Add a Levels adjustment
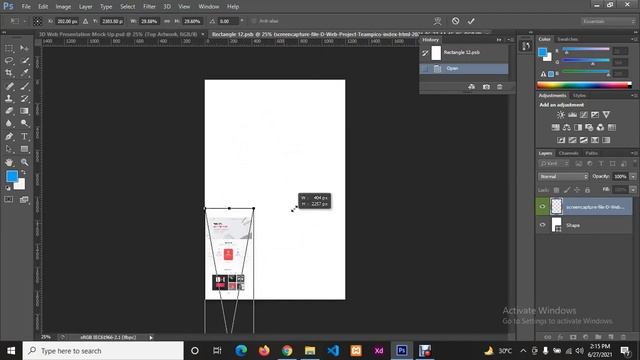Image resolution: width=640 pixels, height=360 pixels. pyautogui.click(x=573, y=115)
